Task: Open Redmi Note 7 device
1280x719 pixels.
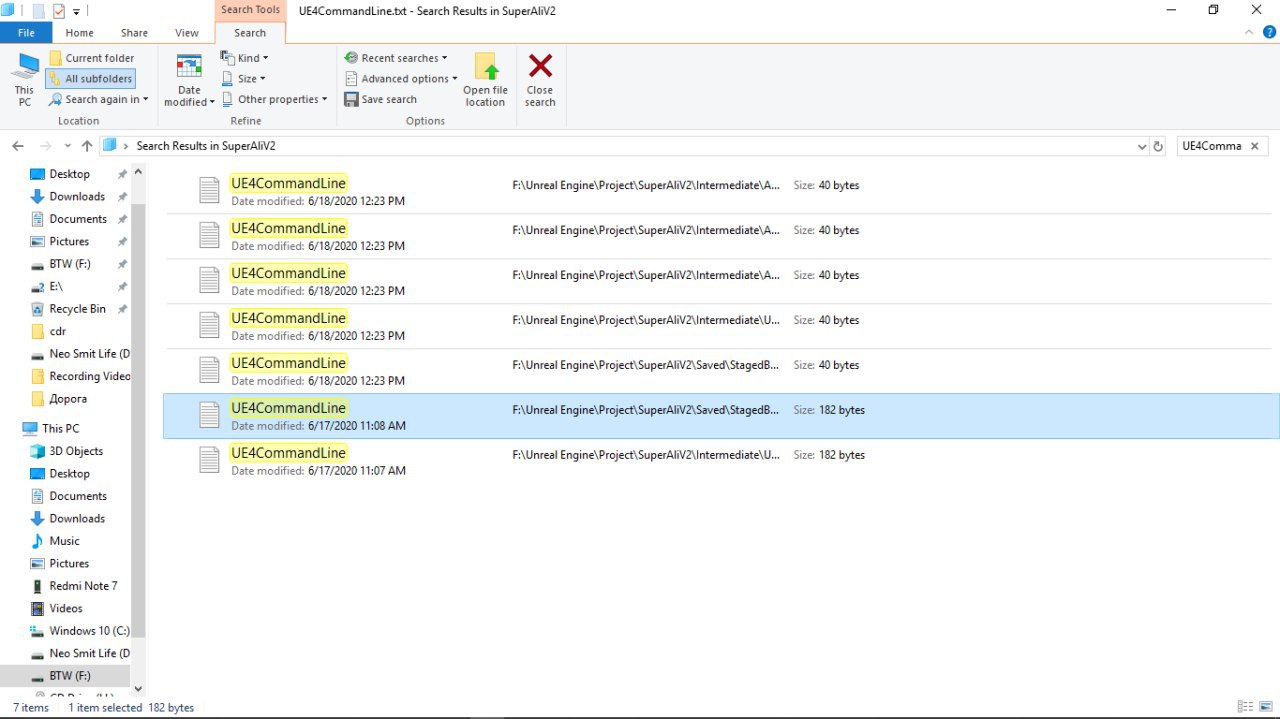Action: click(x=83, y=586)
